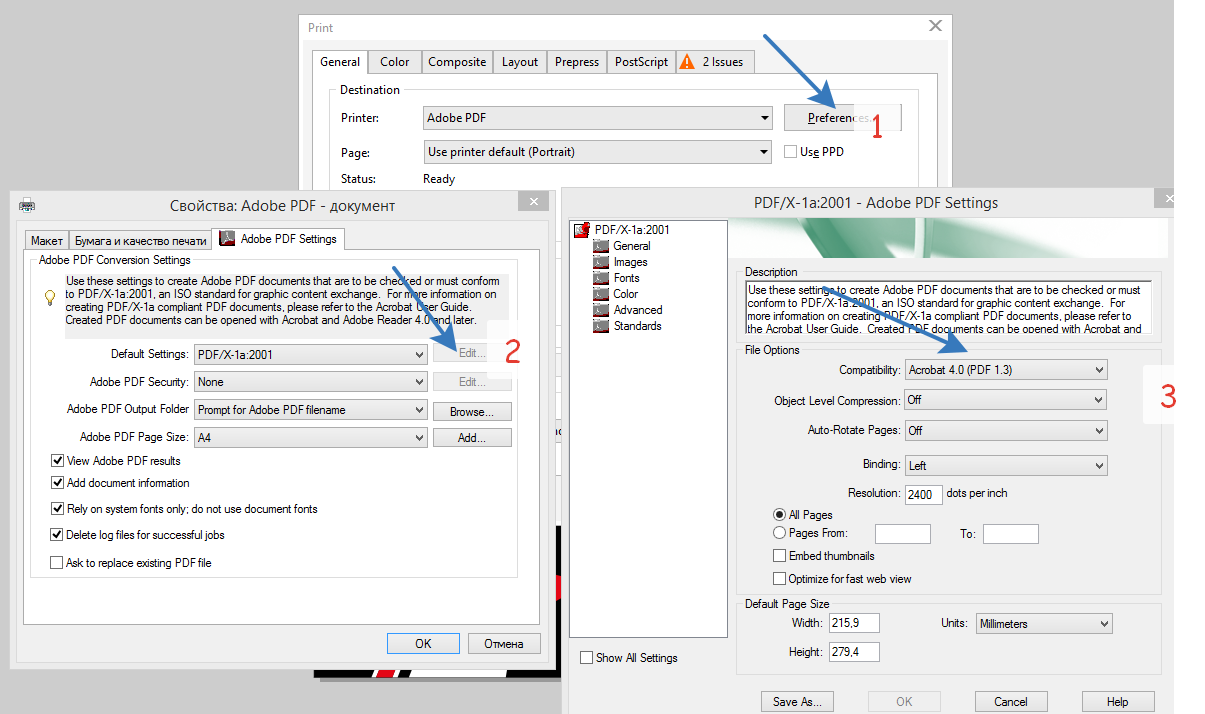The image size is (1205, 714).
Task: Click the Color folder icon in settings tree
Action: (601, 294)
